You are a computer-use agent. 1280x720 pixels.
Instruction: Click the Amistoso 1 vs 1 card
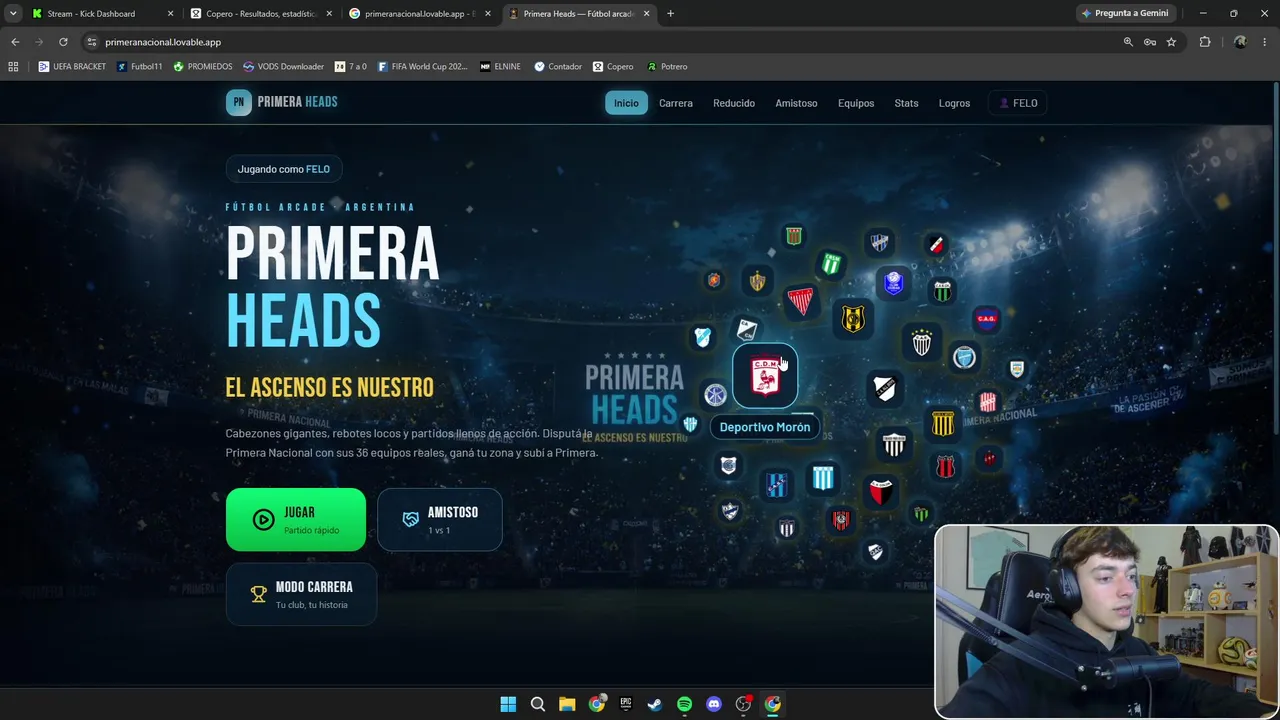click(x=440, y=519)
